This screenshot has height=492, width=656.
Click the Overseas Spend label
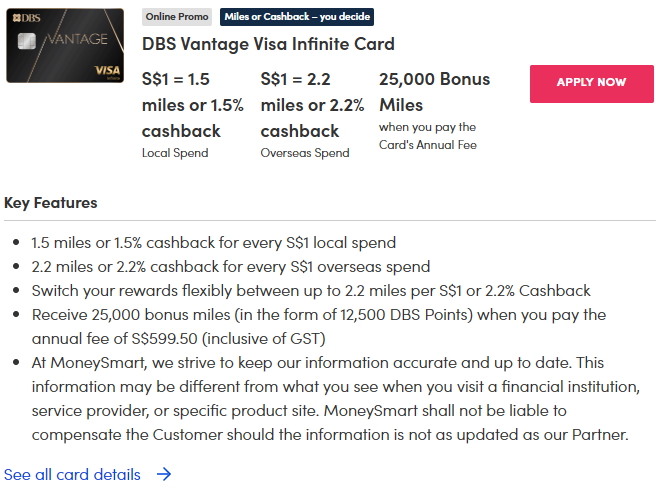pyautogui.click(x=304, y=152)
